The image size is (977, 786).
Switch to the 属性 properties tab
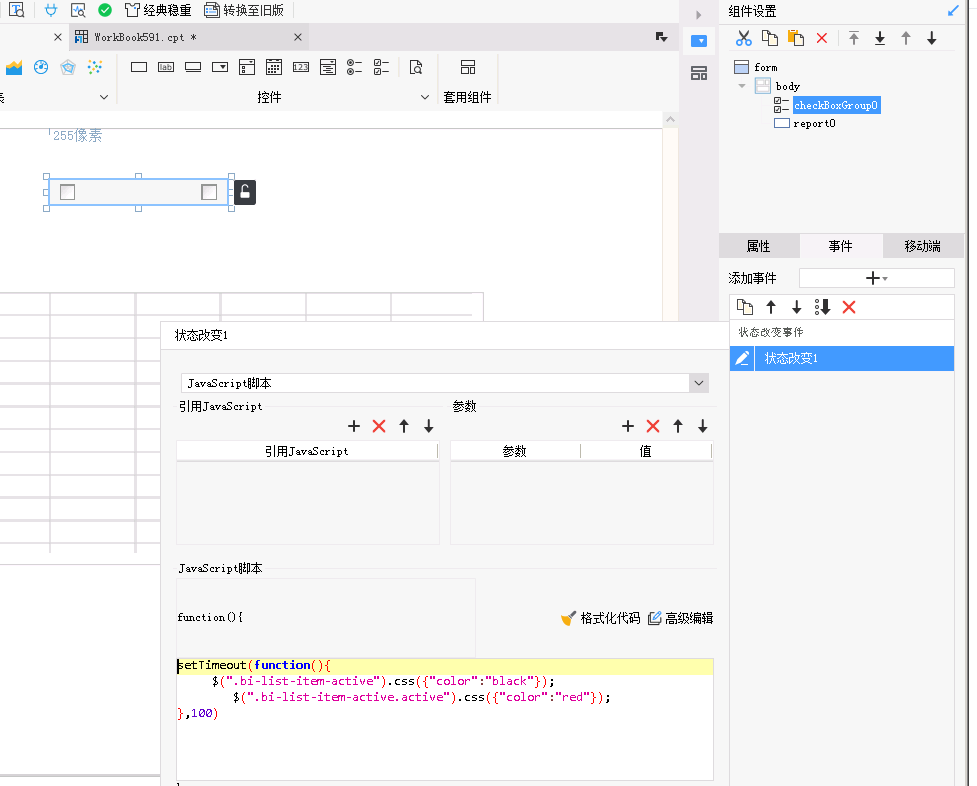(759, 246)
